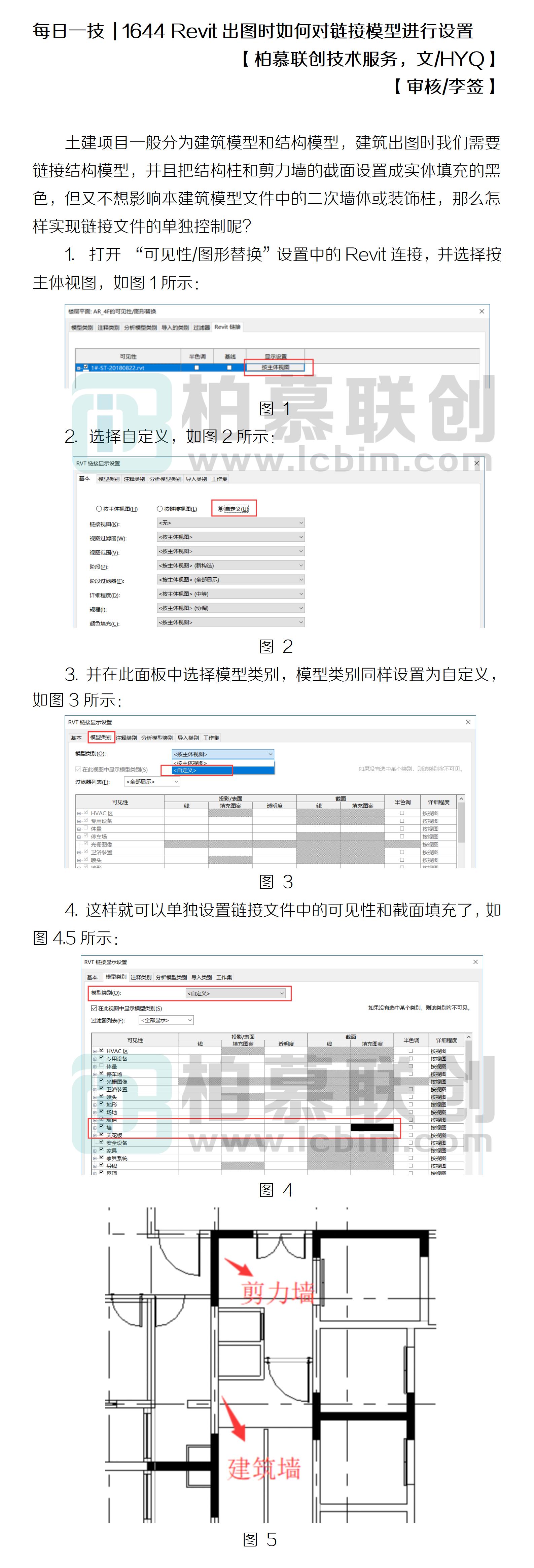Viewport: 534px width, 1568px height.
Task: Close the 可见性/图形替换 dialog in figure 1
Action: pos(482,311)
